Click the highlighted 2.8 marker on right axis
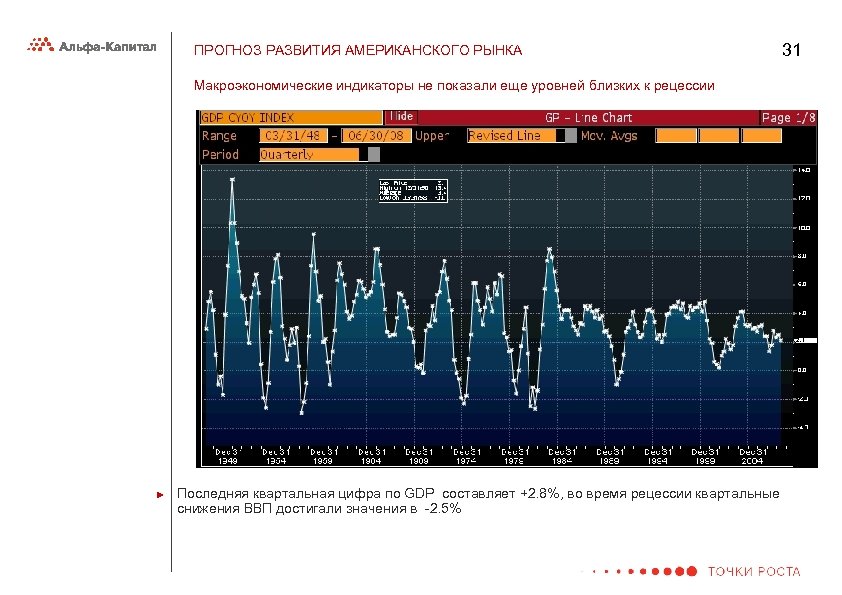The image size is (842, 595). 808,340
